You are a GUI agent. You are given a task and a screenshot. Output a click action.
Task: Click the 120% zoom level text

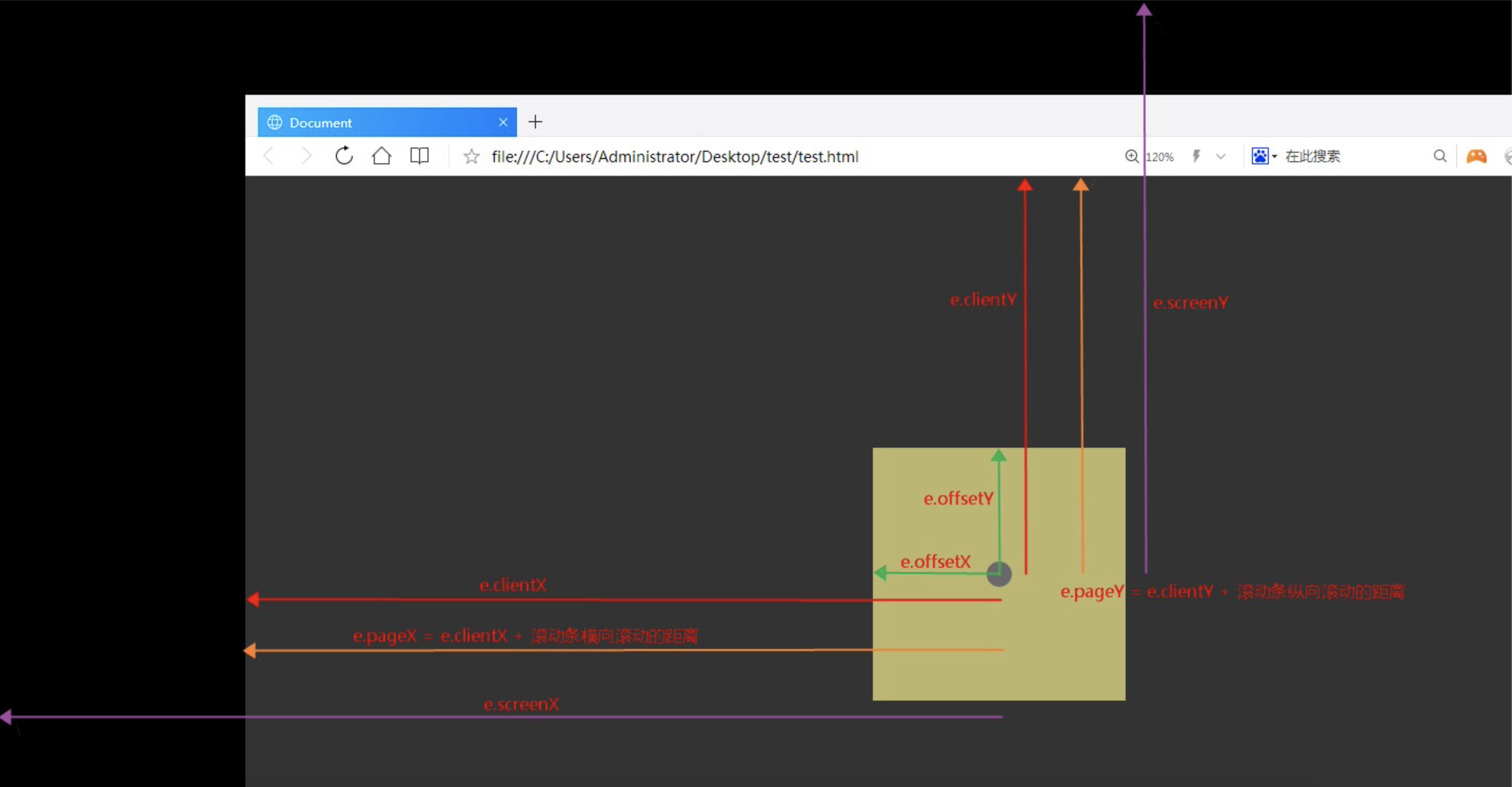(1160, 157)
